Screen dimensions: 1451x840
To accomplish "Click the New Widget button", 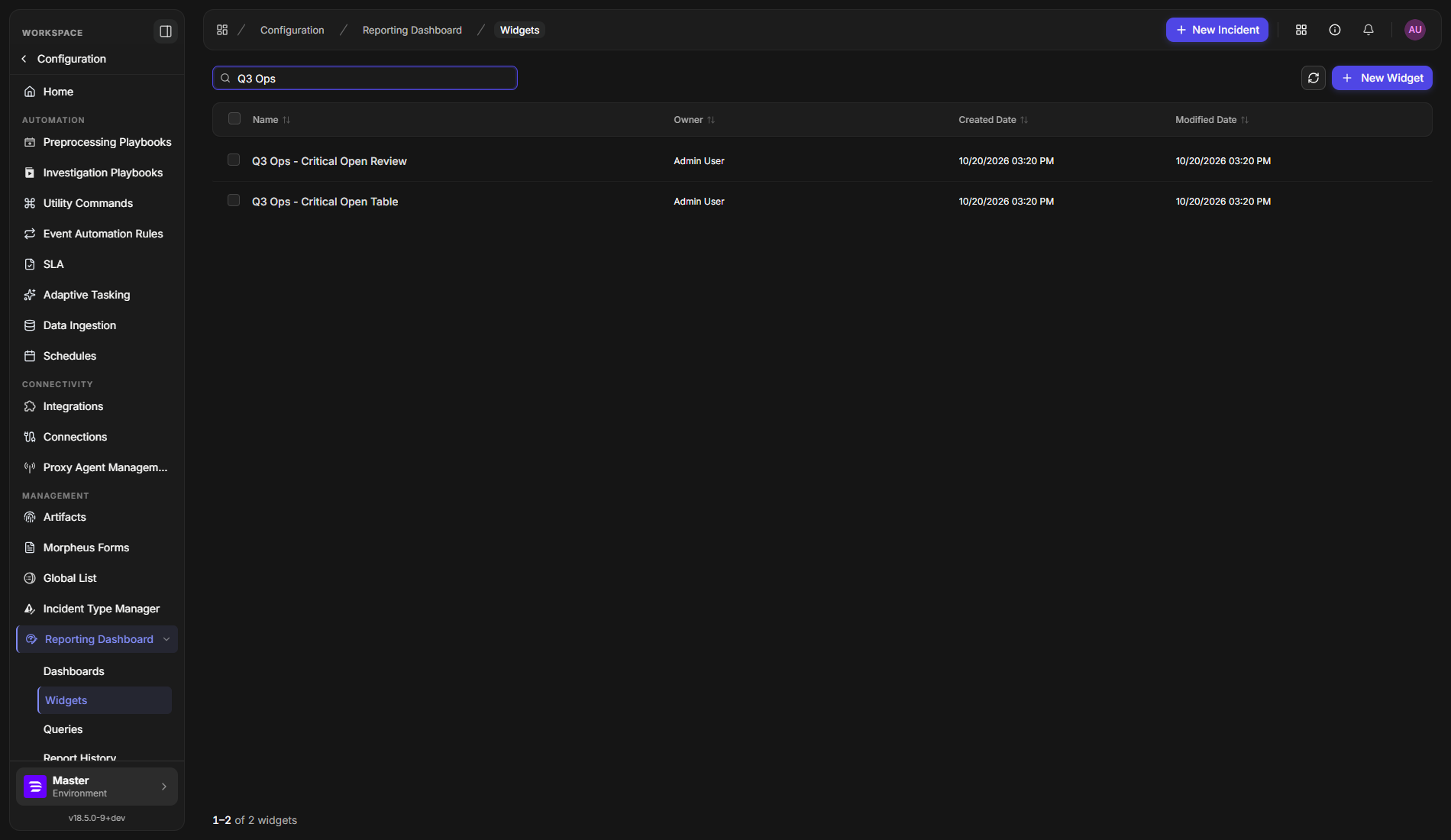I will coord(1382,78).
